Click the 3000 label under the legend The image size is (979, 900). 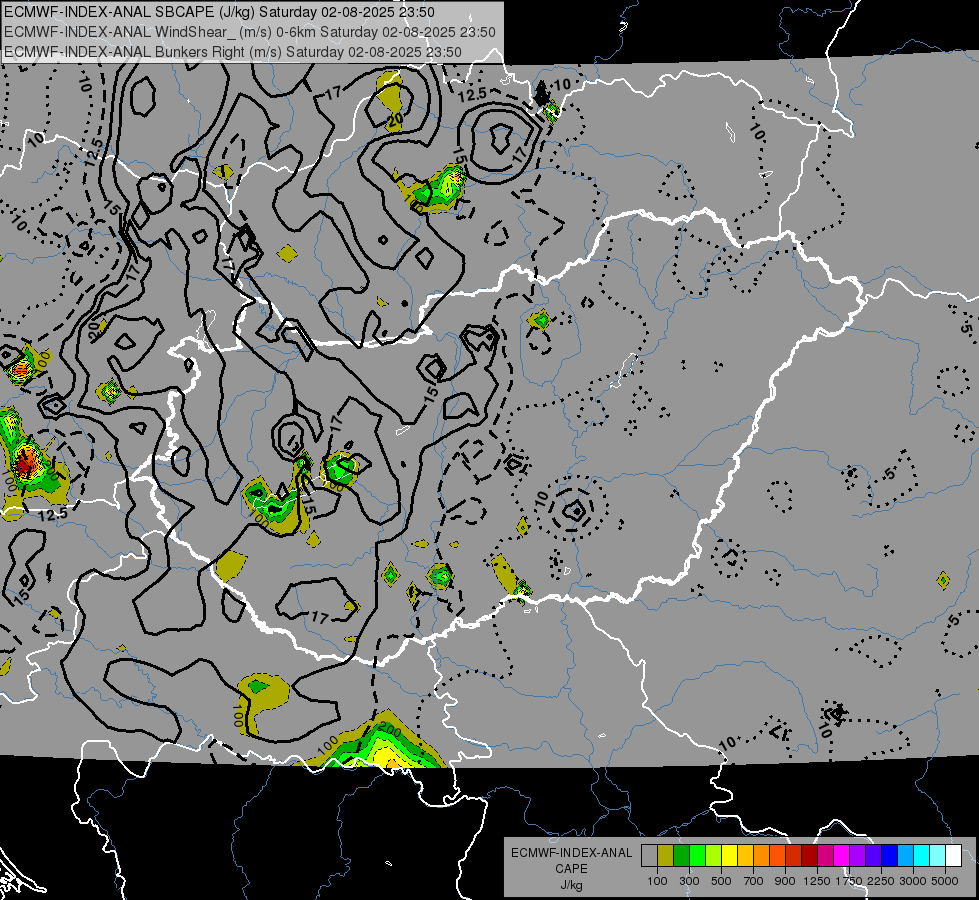(913, 881)
